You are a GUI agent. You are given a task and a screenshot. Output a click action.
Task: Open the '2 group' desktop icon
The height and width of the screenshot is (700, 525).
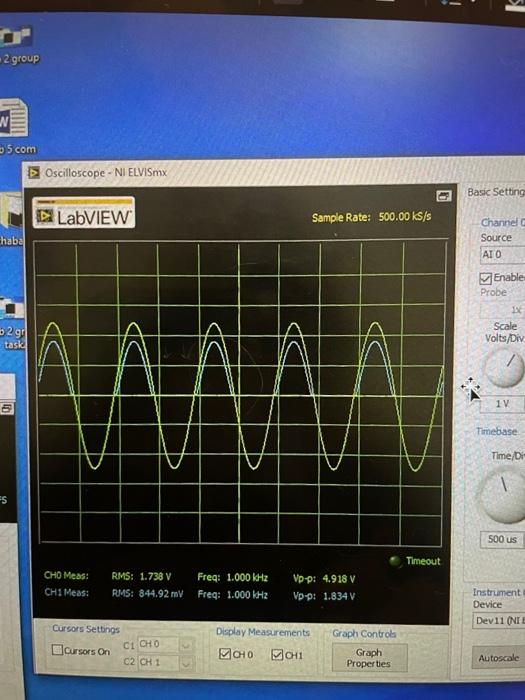coord(16,38)
